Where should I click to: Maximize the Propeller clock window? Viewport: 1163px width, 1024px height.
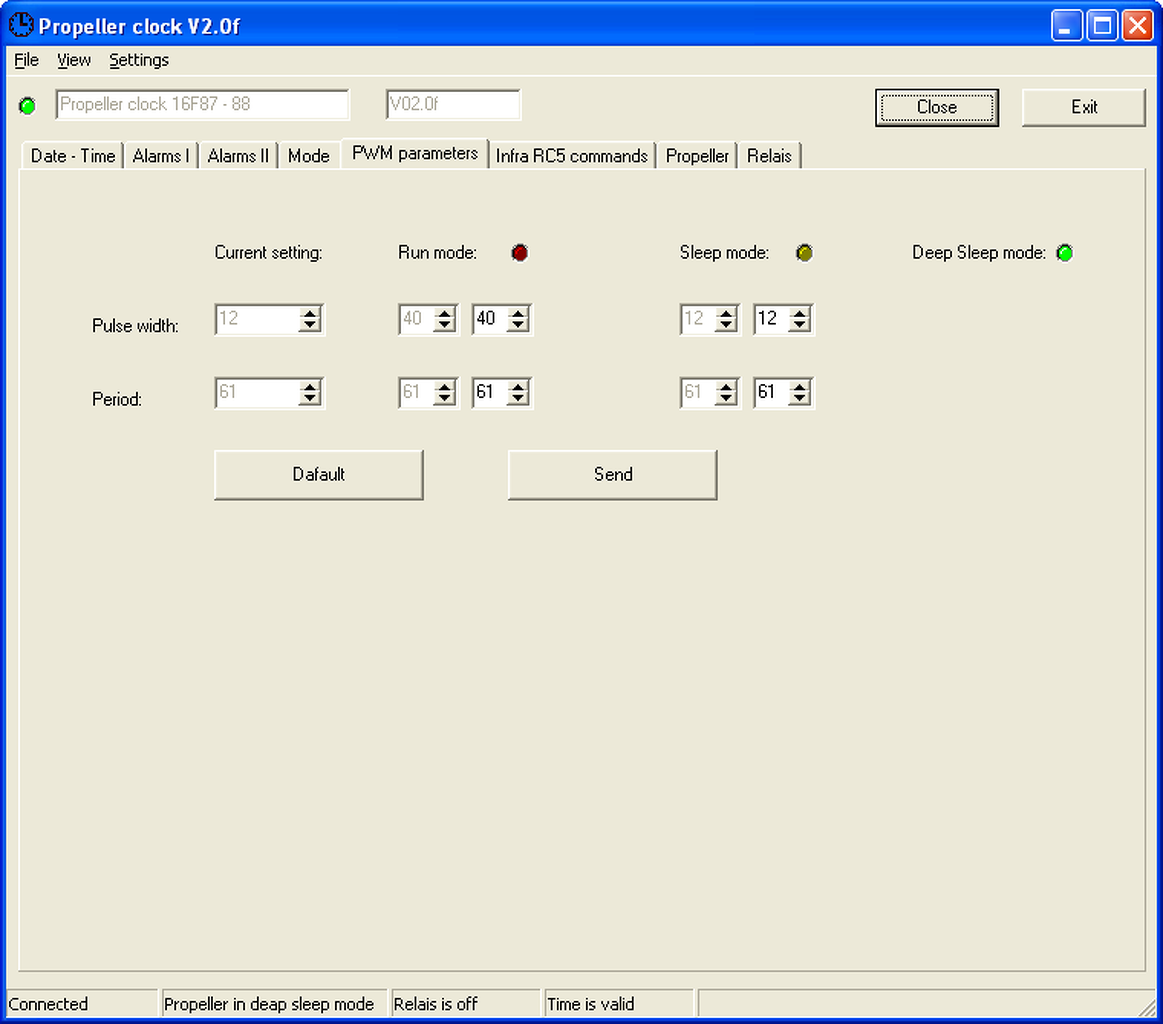click(1102, 26)
